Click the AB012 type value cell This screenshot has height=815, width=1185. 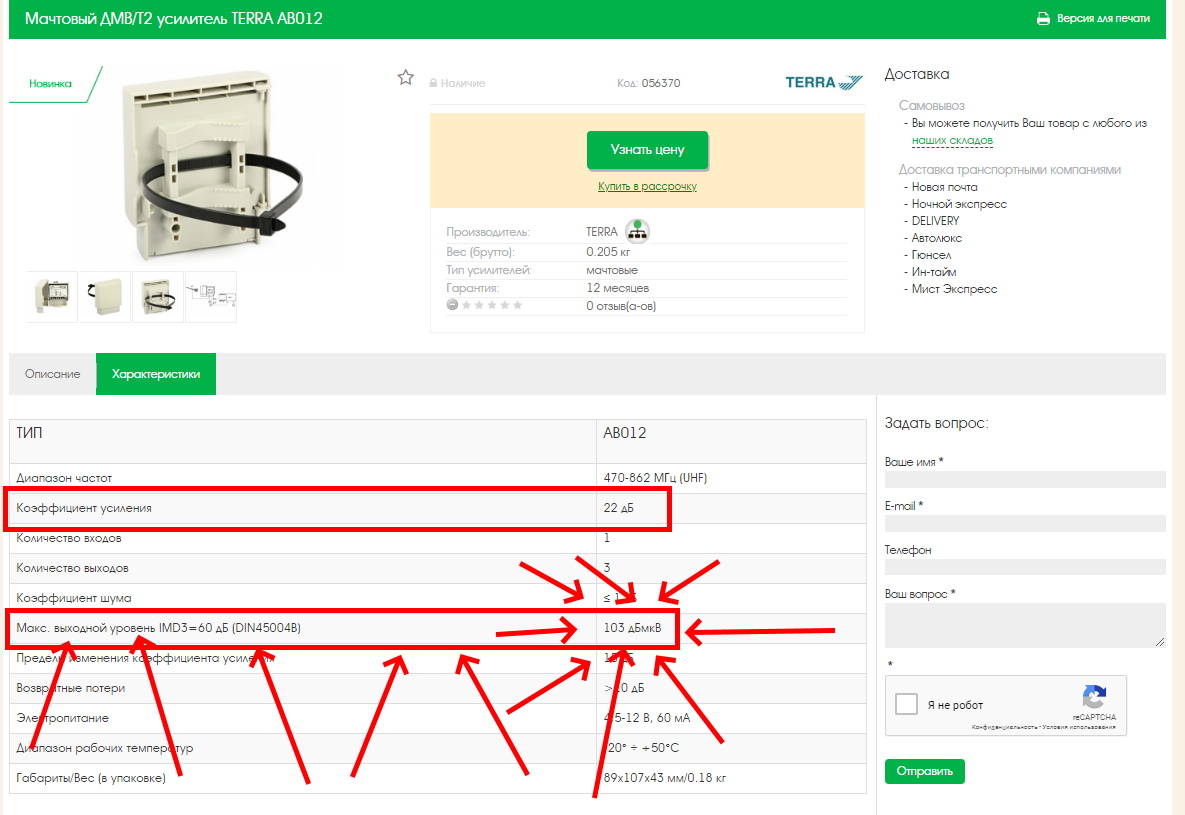(624, 433)
